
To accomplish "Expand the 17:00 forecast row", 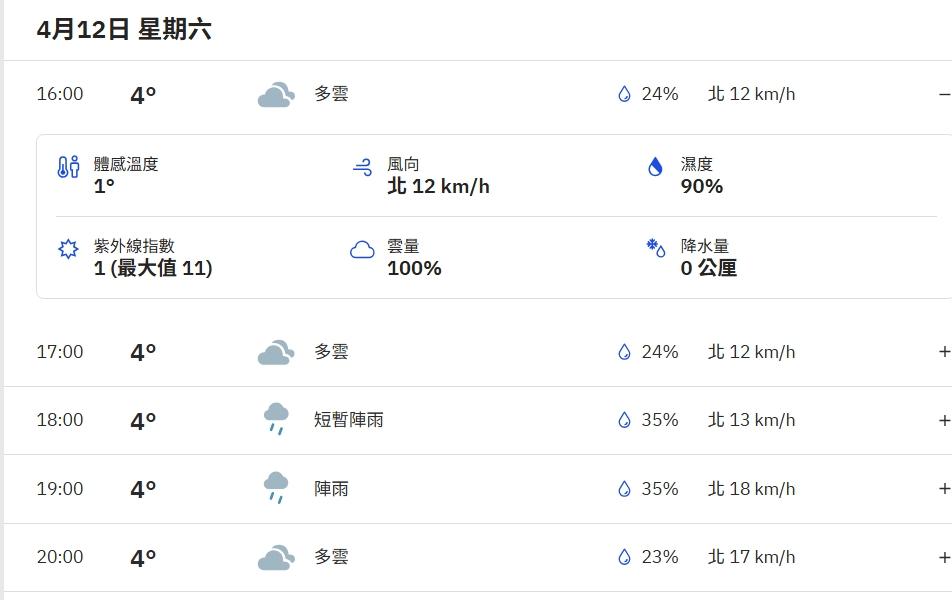I will tap(944, 352).
